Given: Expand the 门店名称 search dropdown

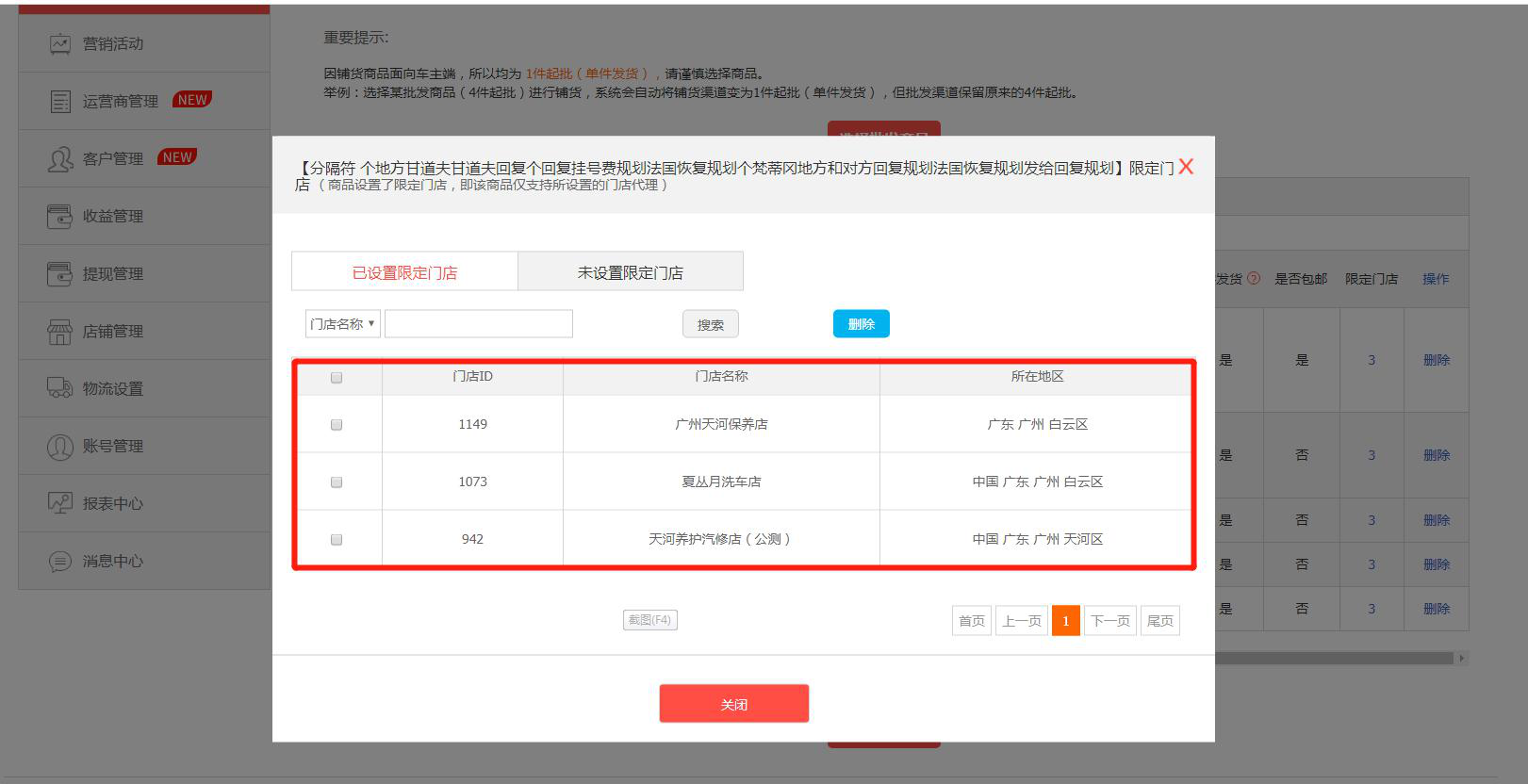Looking at the screenshot, I should pos(343,324).
